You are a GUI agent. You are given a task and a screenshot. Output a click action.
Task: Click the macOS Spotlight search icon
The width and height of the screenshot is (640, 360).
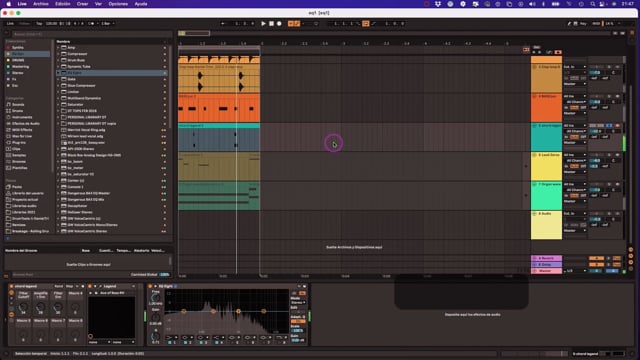(592, 4)
